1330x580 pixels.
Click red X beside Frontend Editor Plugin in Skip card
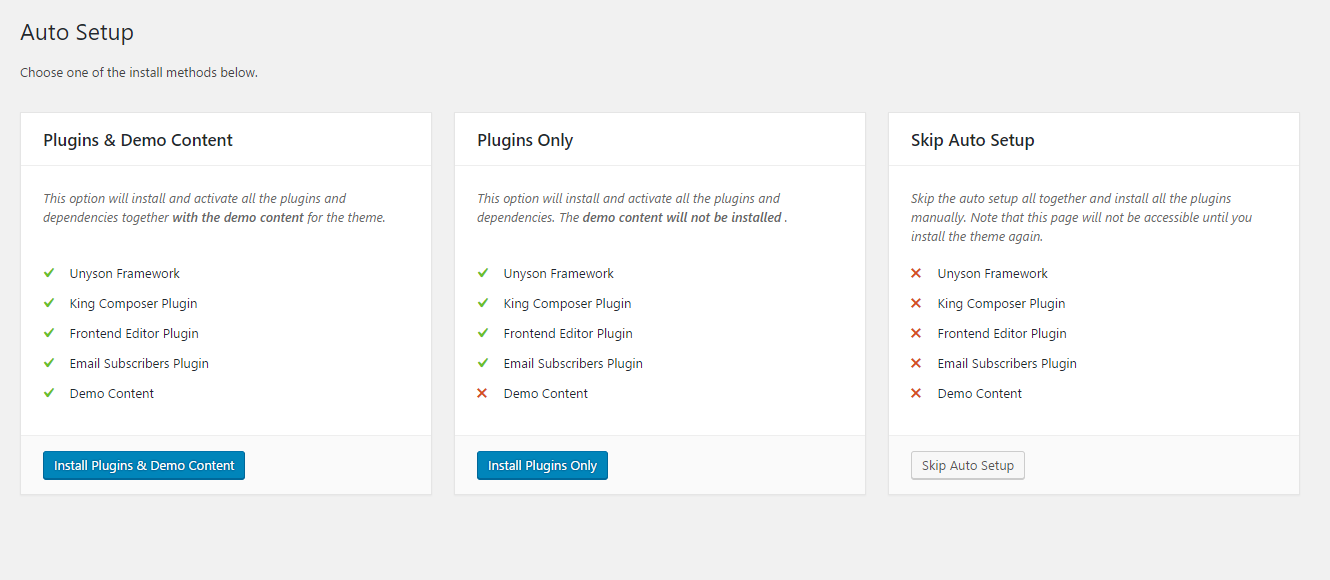point(917,333)
